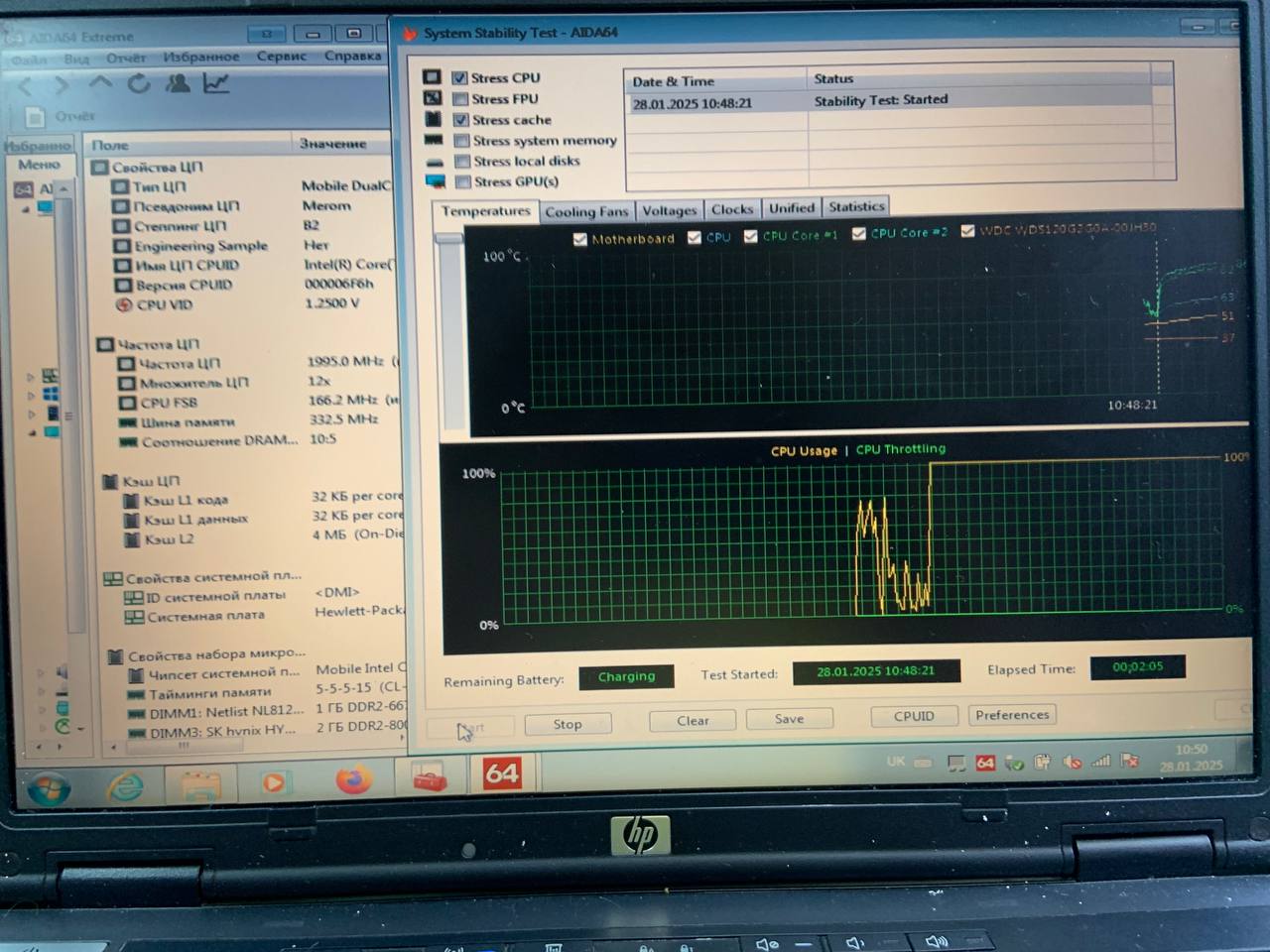Click the cache chip icon beside Stress cache
1270x952 pixels.
click(434, 118)
